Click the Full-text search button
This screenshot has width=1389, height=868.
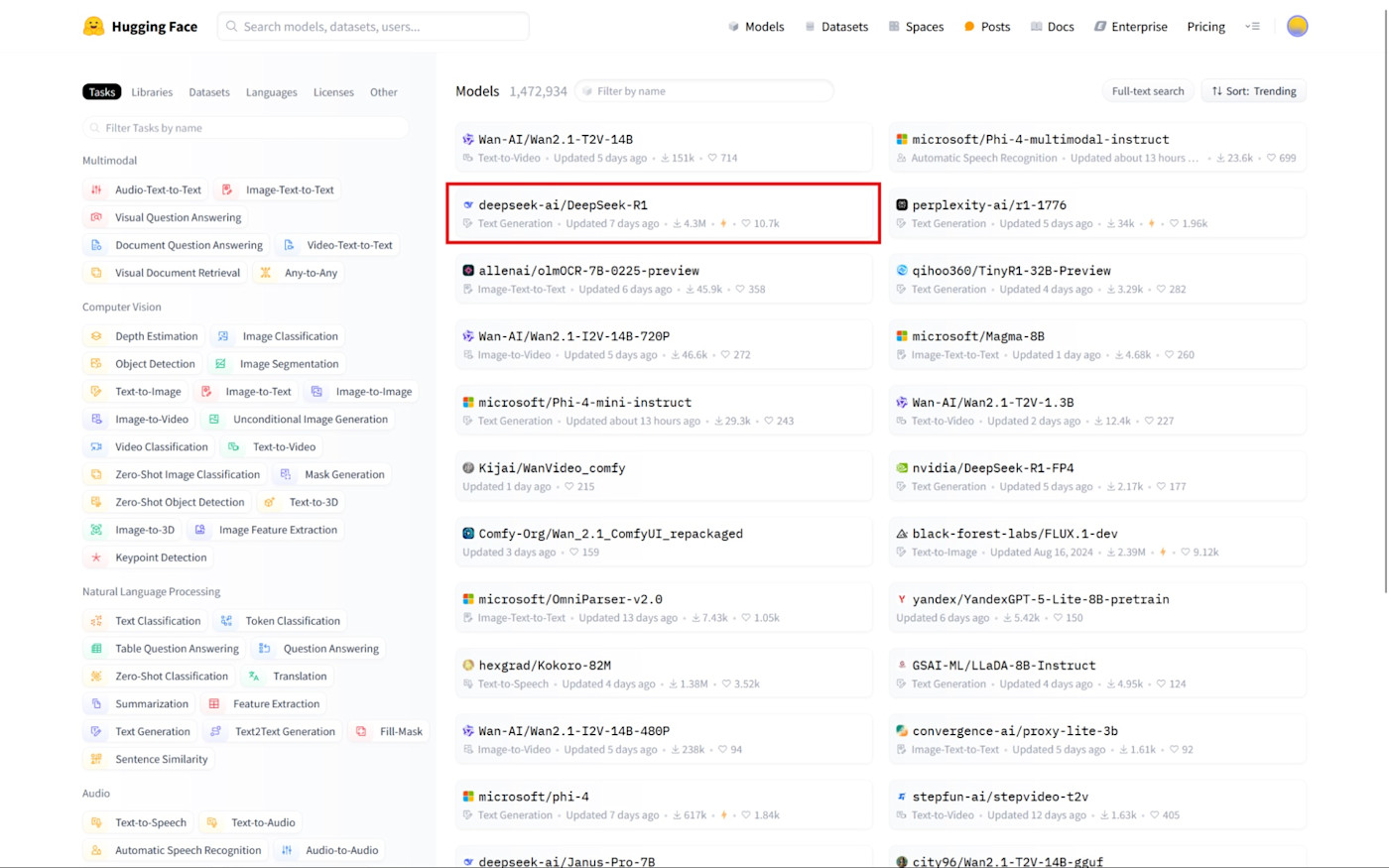tap(1148, 91)
